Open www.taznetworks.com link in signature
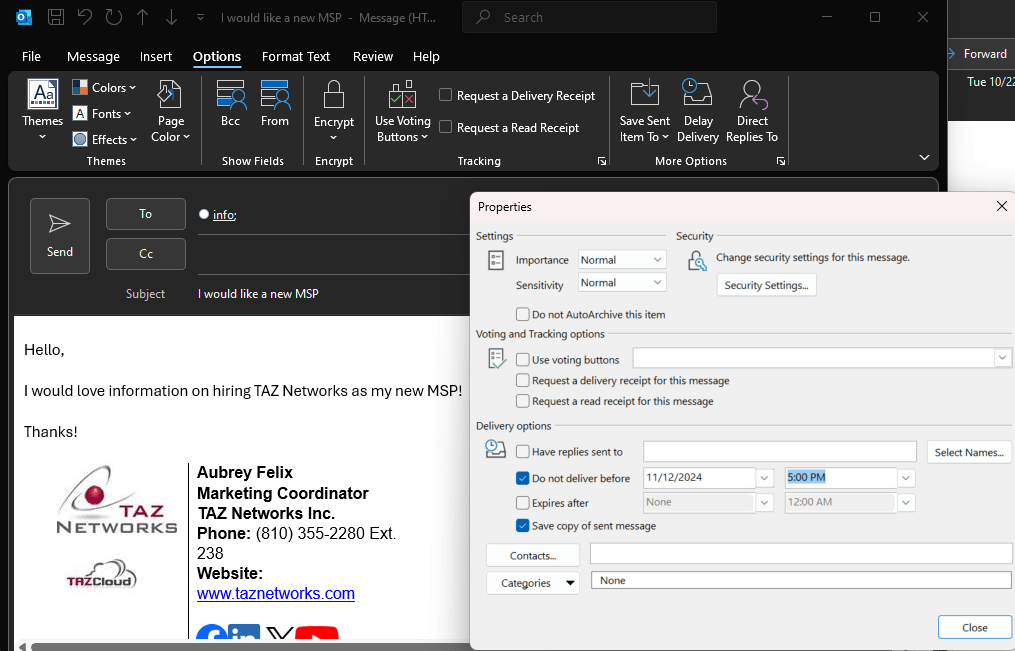 click(276, 593)
